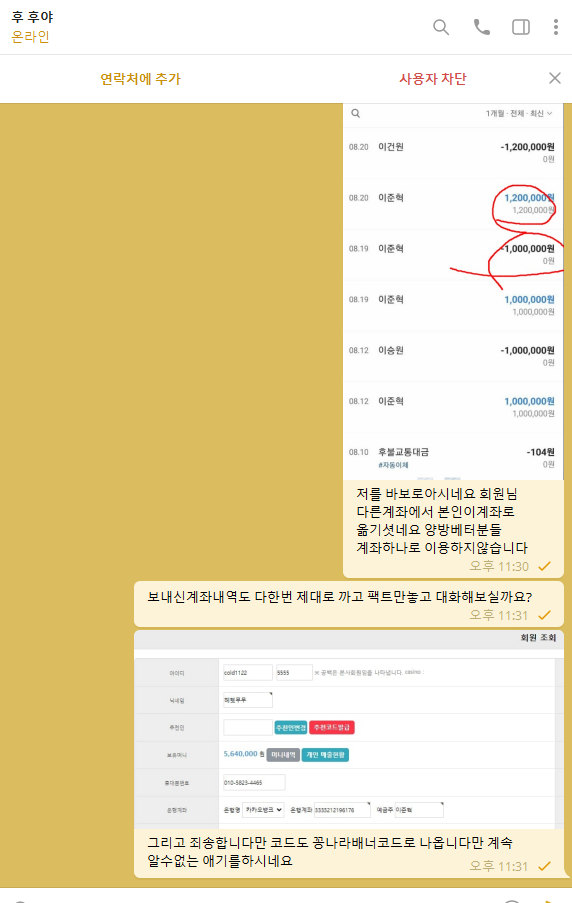
Task: Open search in the chat header
Action: coord(441,27)
